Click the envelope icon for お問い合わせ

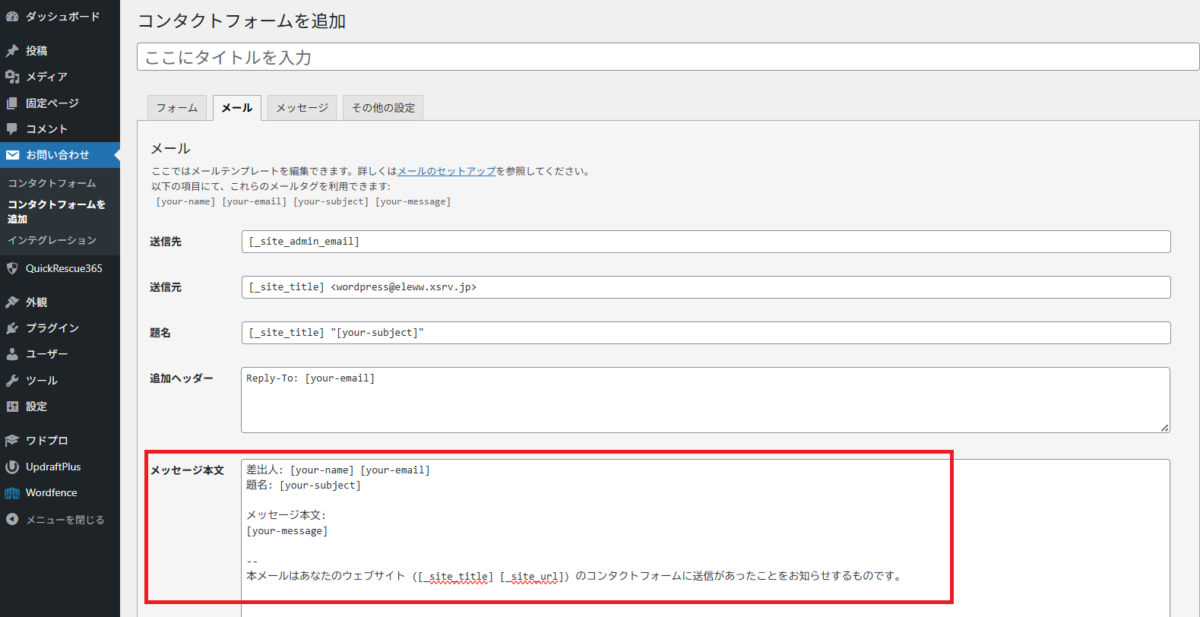pyautogui.click(x=12, y=155)
